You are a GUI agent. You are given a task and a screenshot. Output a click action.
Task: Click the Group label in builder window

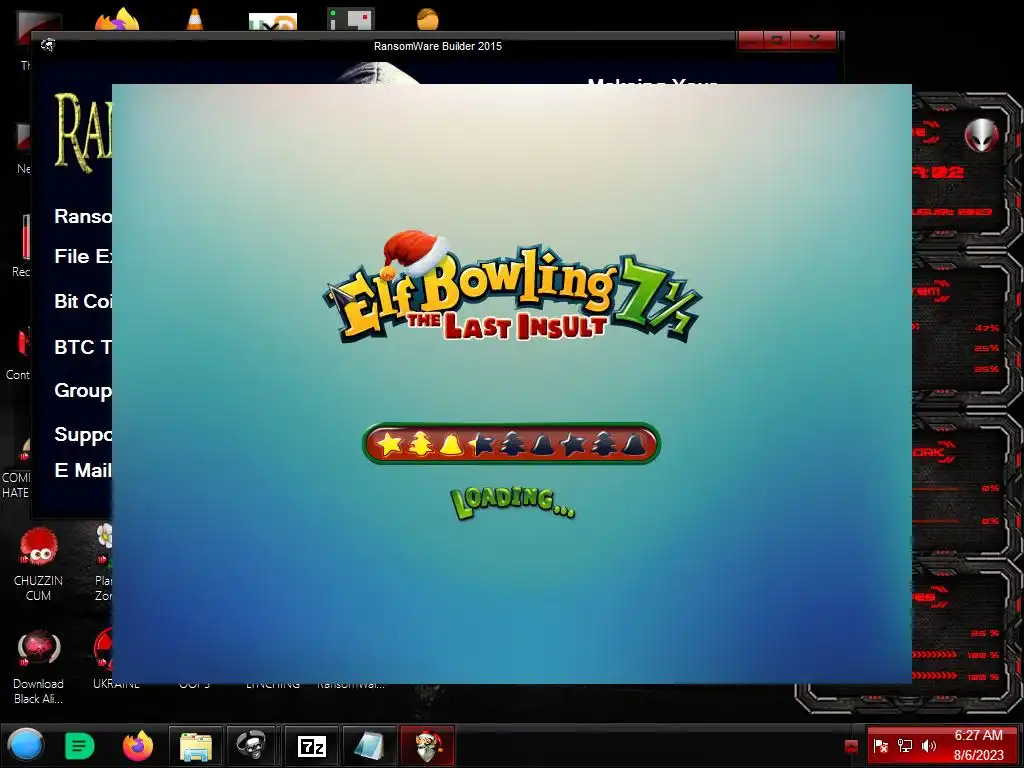coord(83,391)
